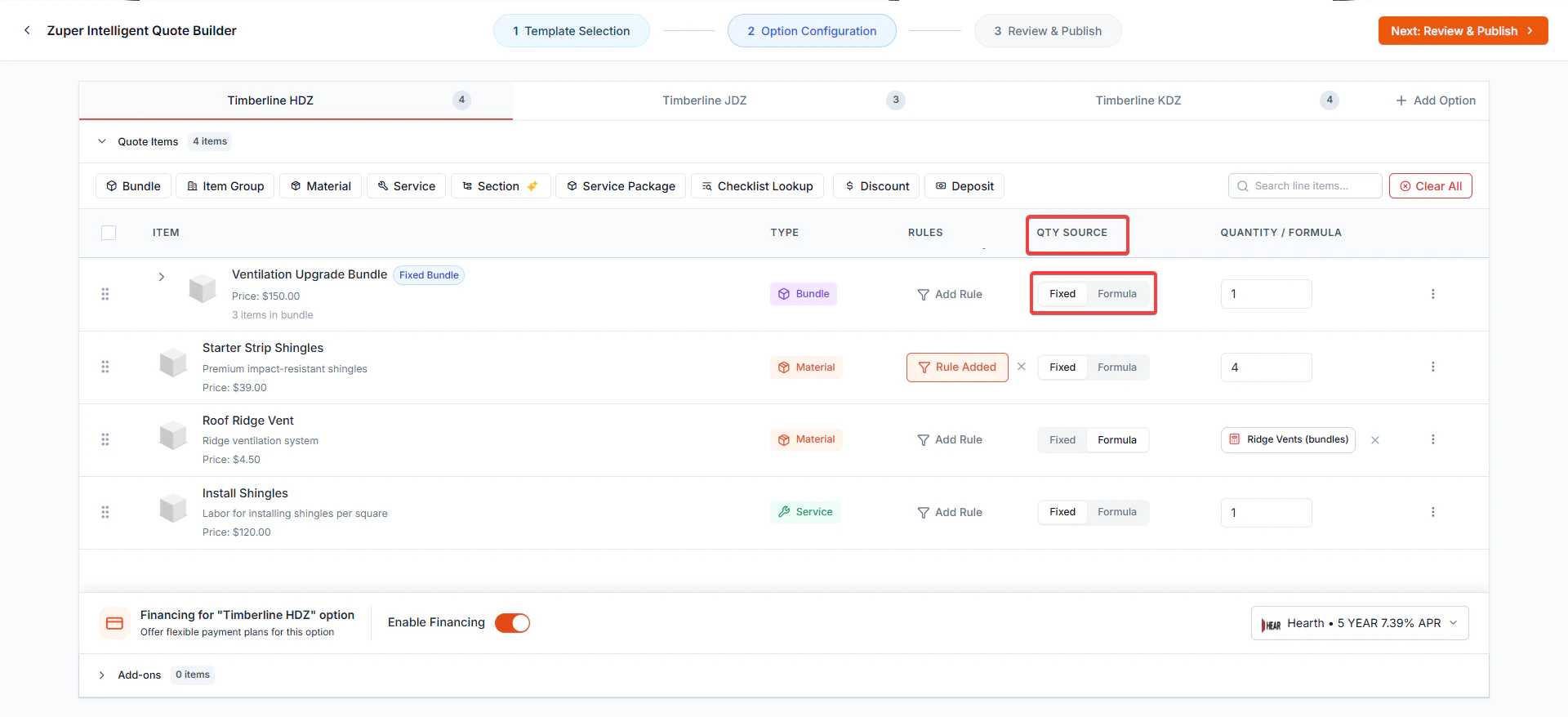Image resolution: width=1568 pixels, height=717 pixels.
Task: Open more options menu for Roof Ridge Vent
Action: [1432, 439]
